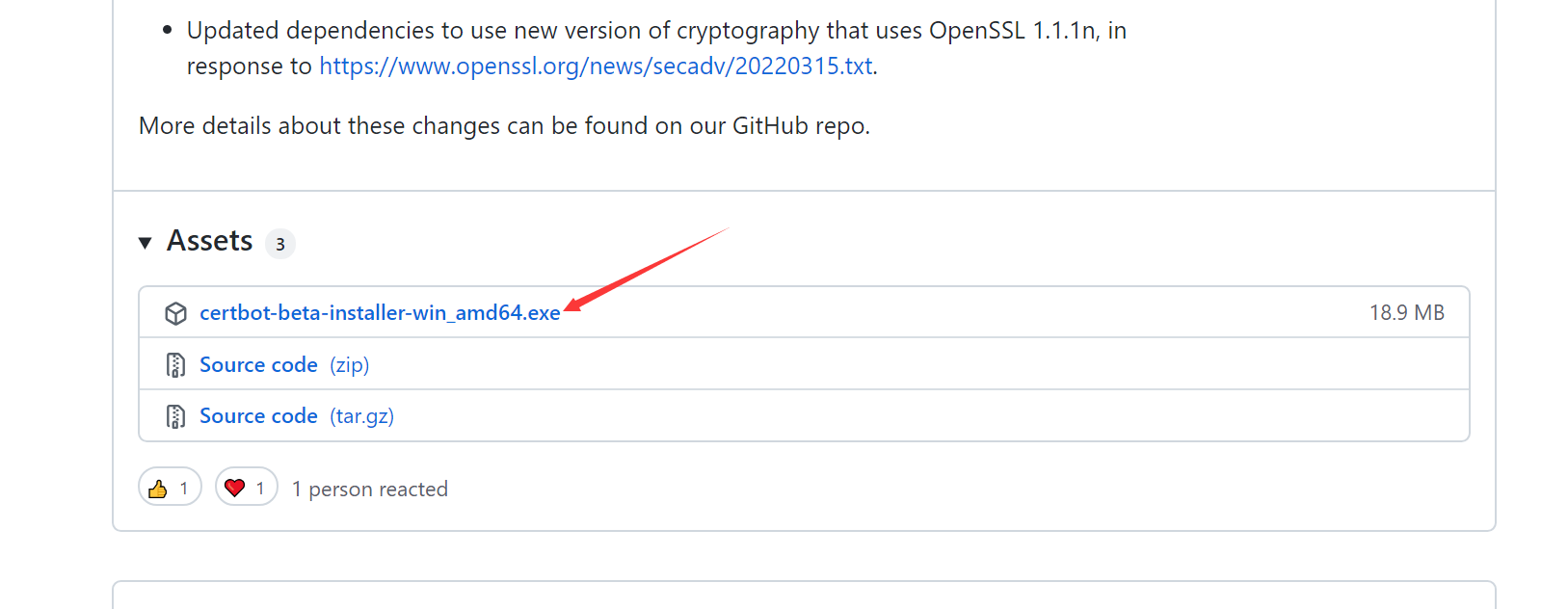Click the 18.9 MB file size label
The image size is (1568, 609).
[x=1407, y=312]
